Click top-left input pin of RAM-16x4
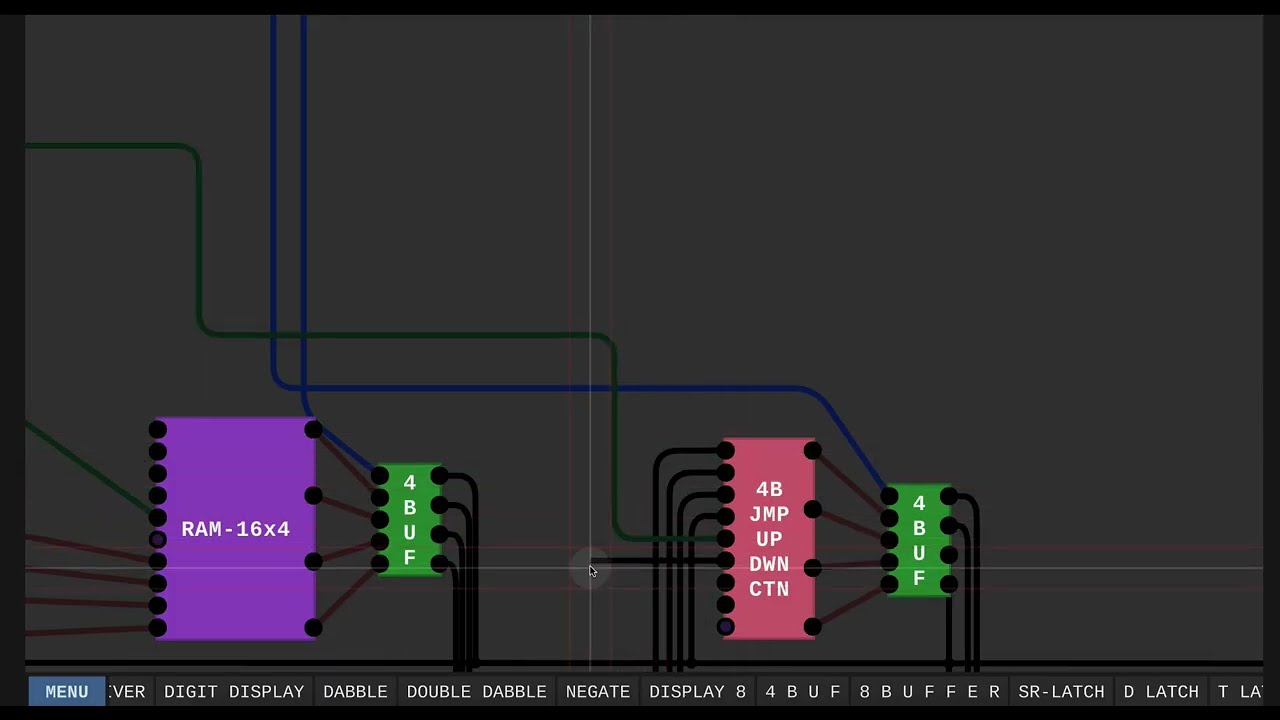Image resolution: width=1280 pixels, height=720 pixels. point(157,430)
